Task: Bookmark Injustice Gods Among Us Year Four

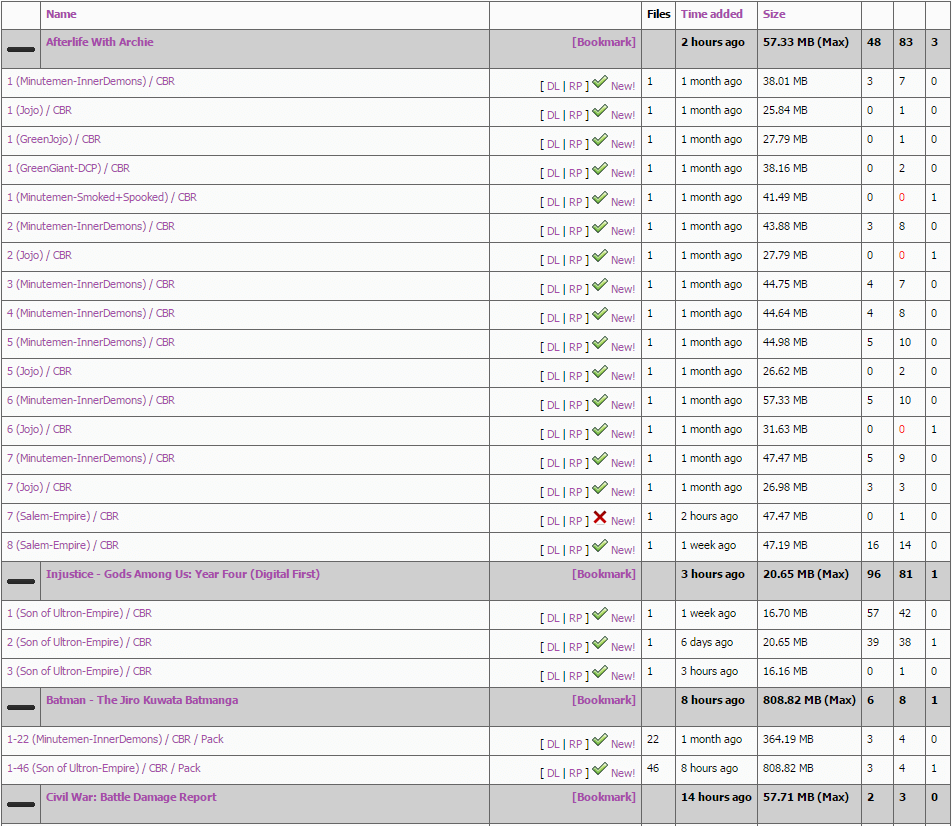Action: point(604,574)
